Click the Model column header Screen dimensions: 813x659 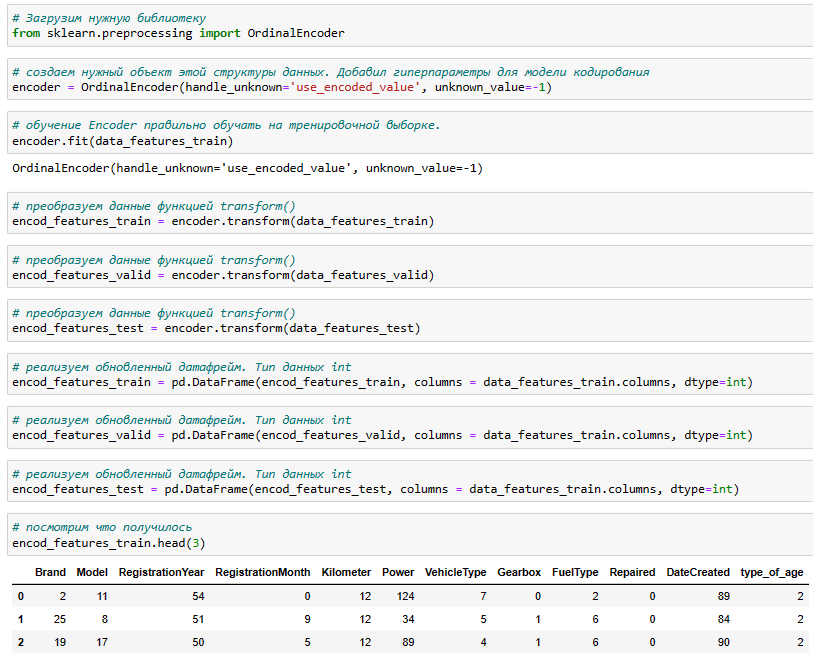tap(92, 572)
